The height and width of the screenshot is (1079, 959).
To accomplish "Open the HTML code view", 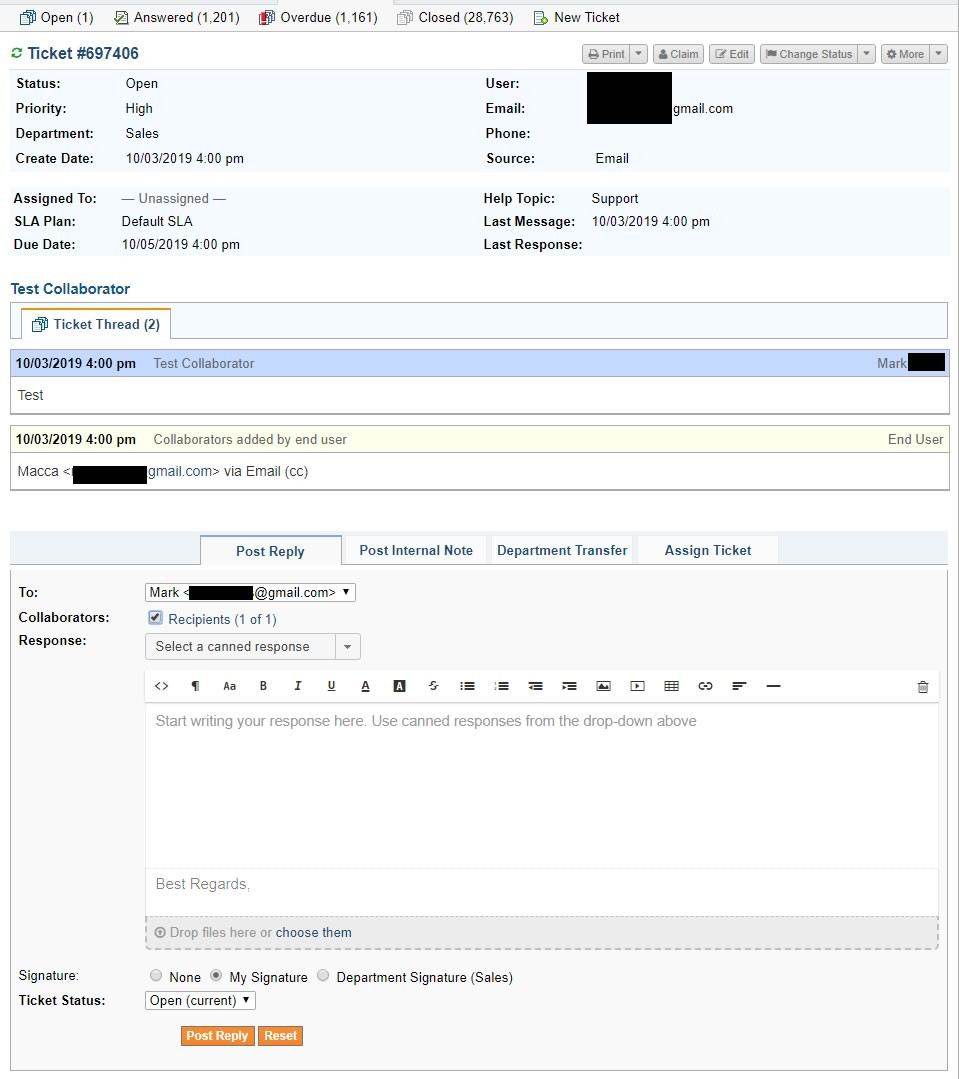I will pyautogui.click(x=162, y=686).
